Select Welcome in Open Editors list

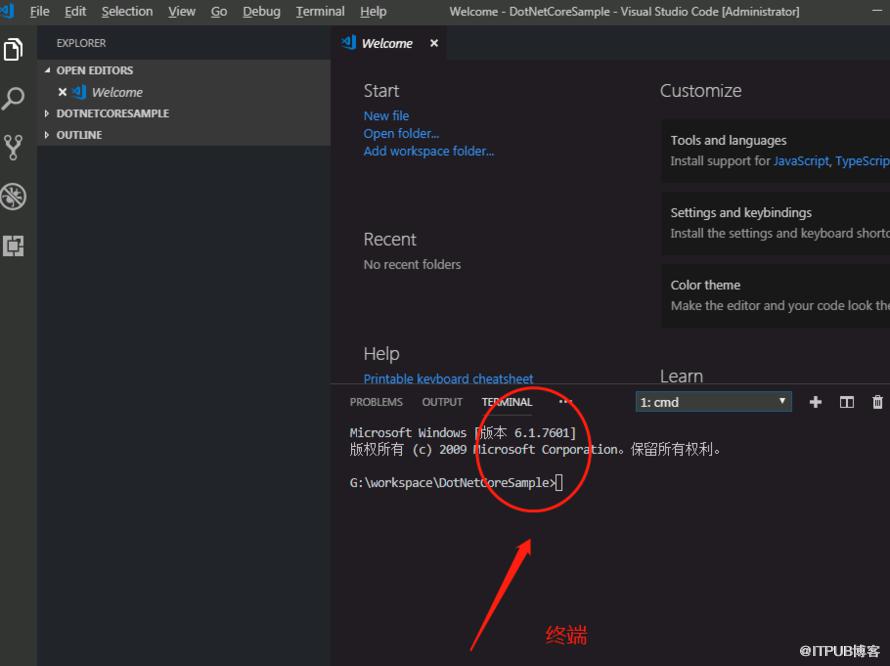[x=117, y=92]
